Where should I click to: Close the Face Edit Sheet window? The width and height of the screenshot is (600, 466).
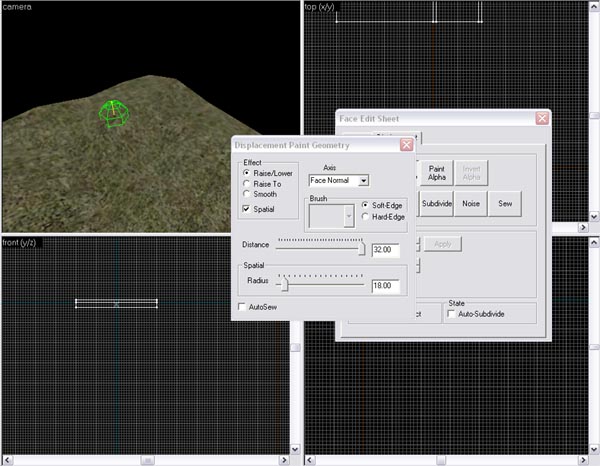[542, 118]
